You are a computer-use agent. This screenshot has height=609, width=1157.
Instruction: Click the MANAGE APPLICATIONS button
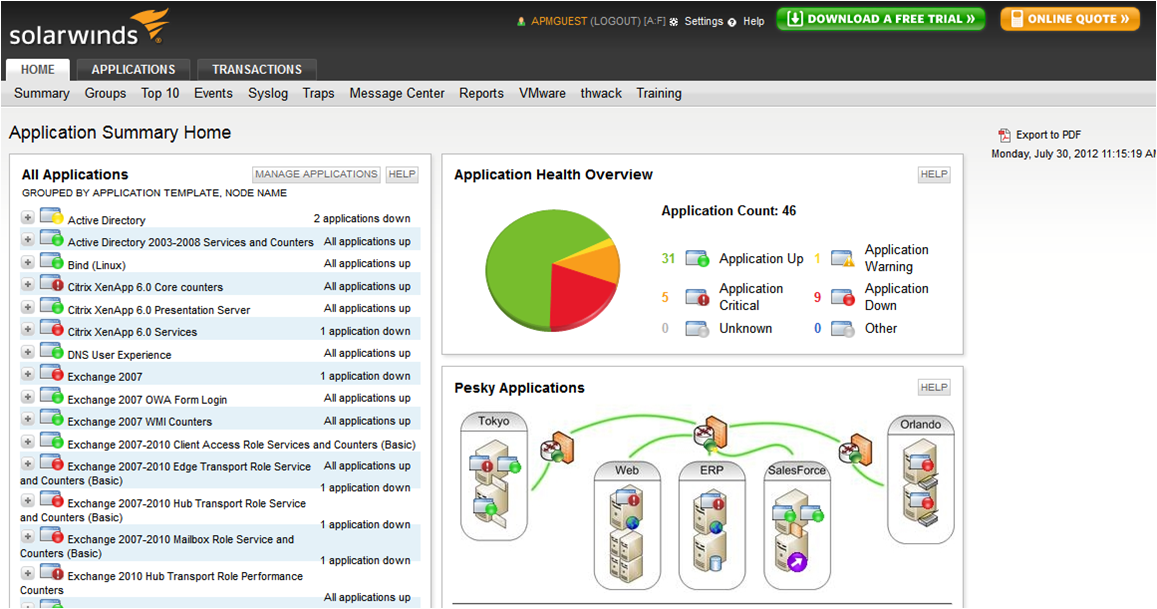tap(316, 174)
